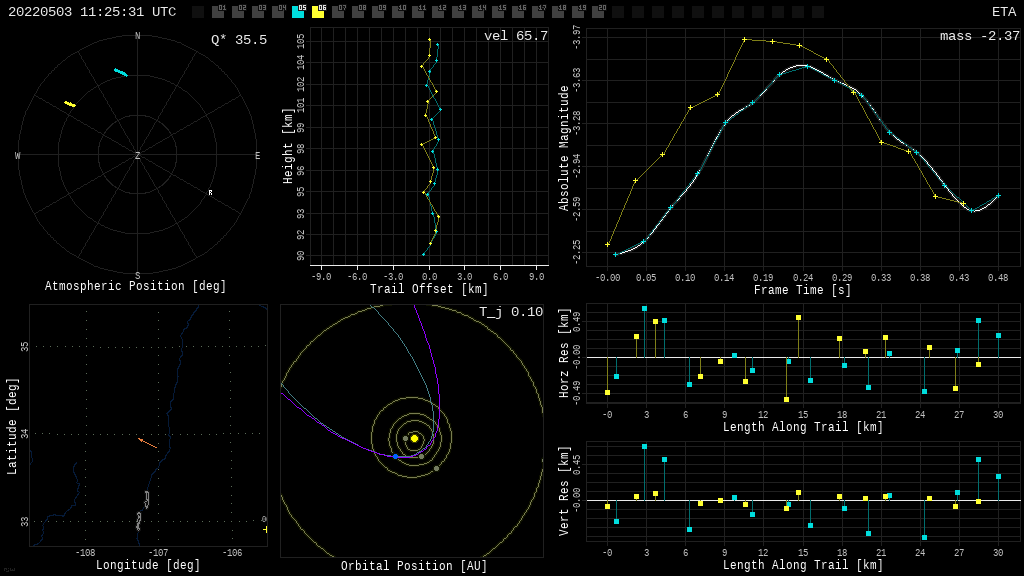The image size is (1024, 576).
Task: Click the Q* 35.5 convergence angle value
Action: click(238, 40)
